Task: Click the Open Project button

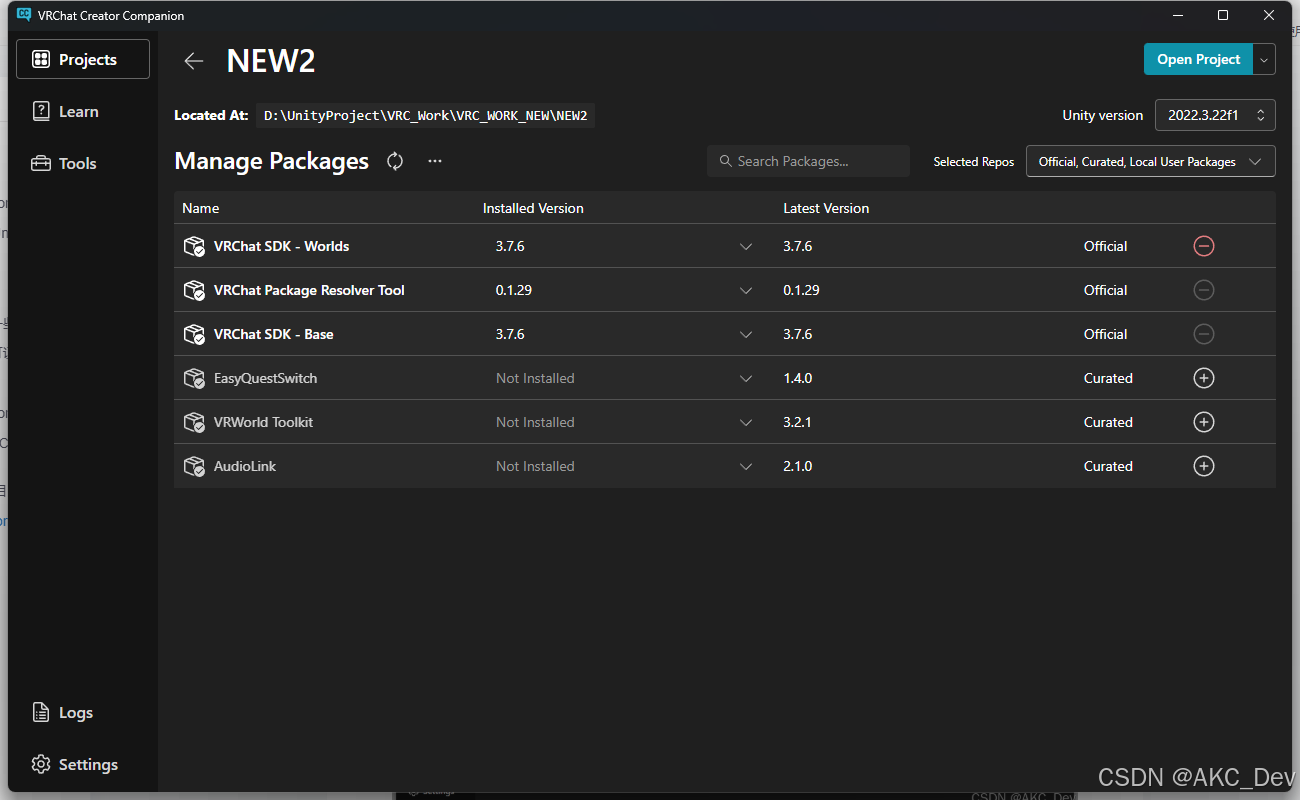Action: coord(1198,60)
